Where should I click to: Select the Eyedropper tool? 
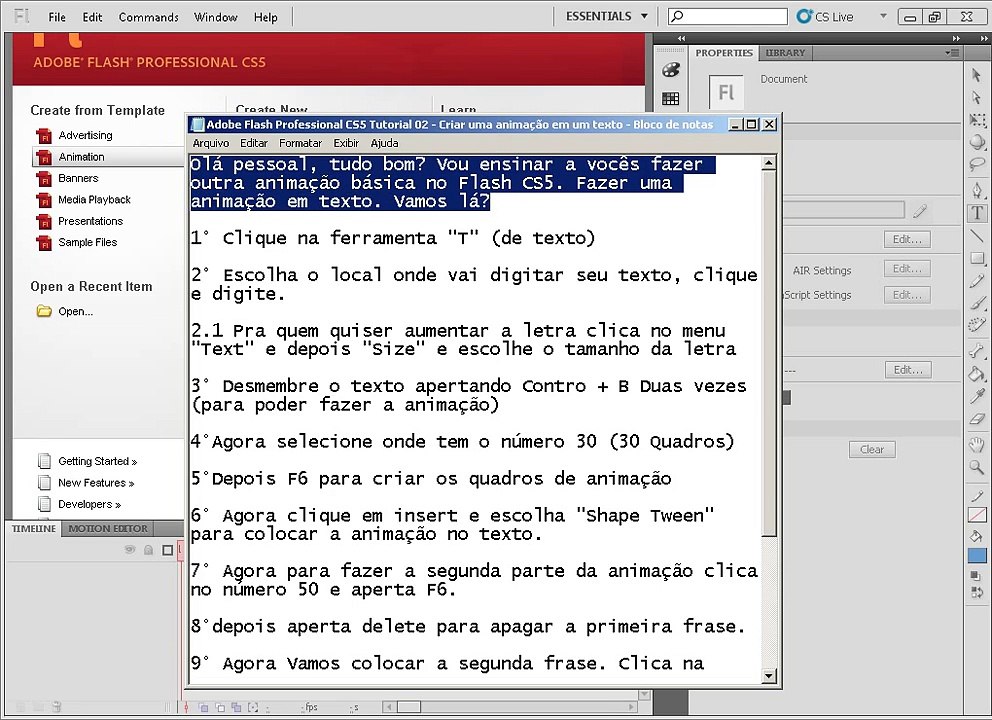(977, 396)
